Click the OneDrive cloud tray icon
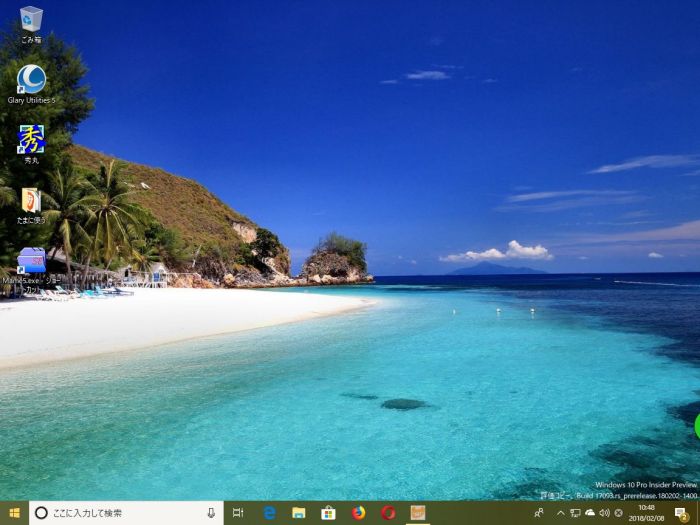 (589, 513)
